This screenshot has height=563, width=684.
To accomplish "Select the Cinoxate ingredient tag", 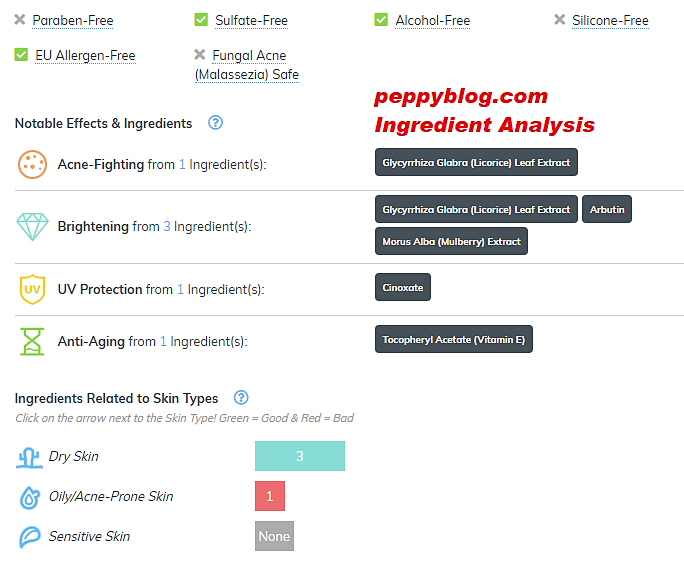I will 403,287.
